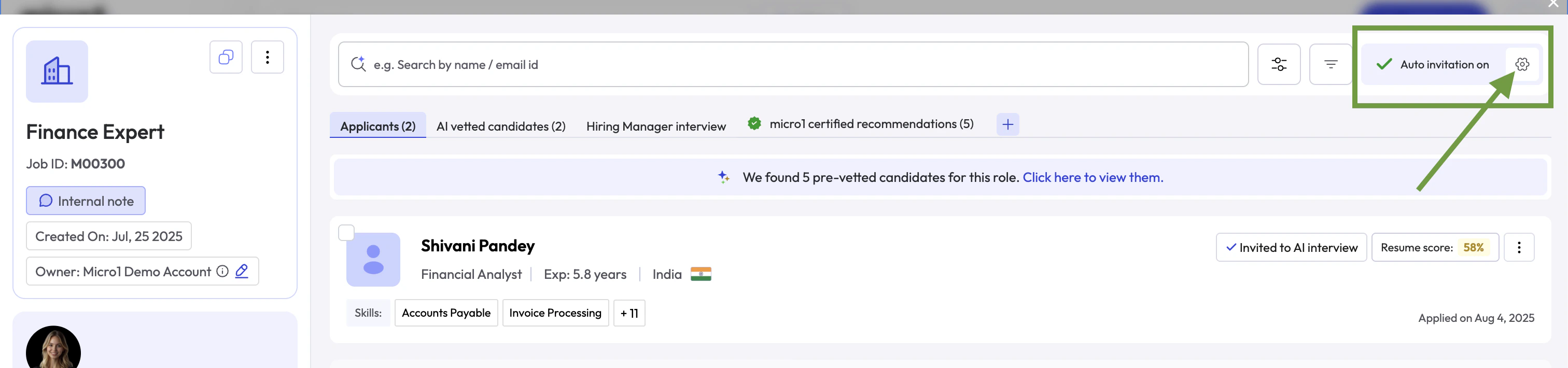Image resolution: width=1568 pixels, height=368 pixels.
Task: Expand the +11 more skills chip
Action: (x=629, y=313)
